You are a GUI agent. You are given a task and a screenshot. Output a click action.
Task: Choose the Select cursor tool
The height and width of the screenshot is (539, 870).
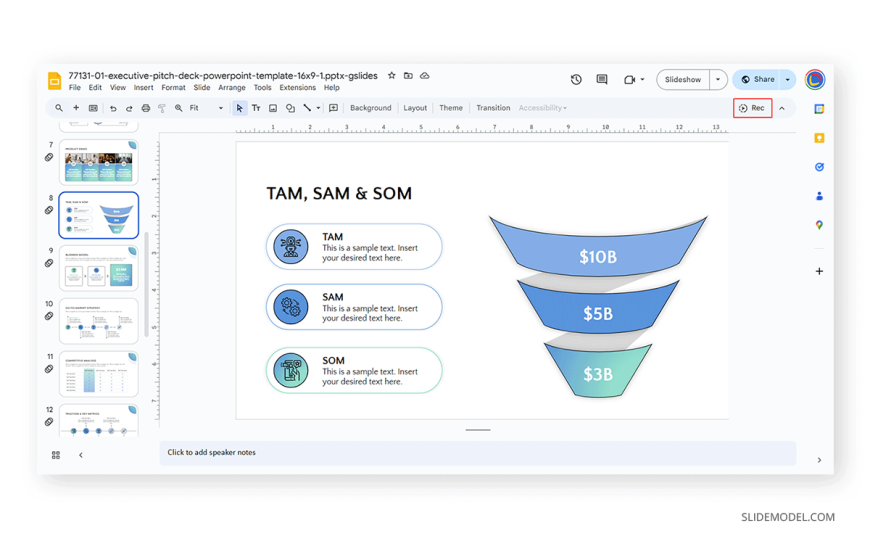coord(239,108)
